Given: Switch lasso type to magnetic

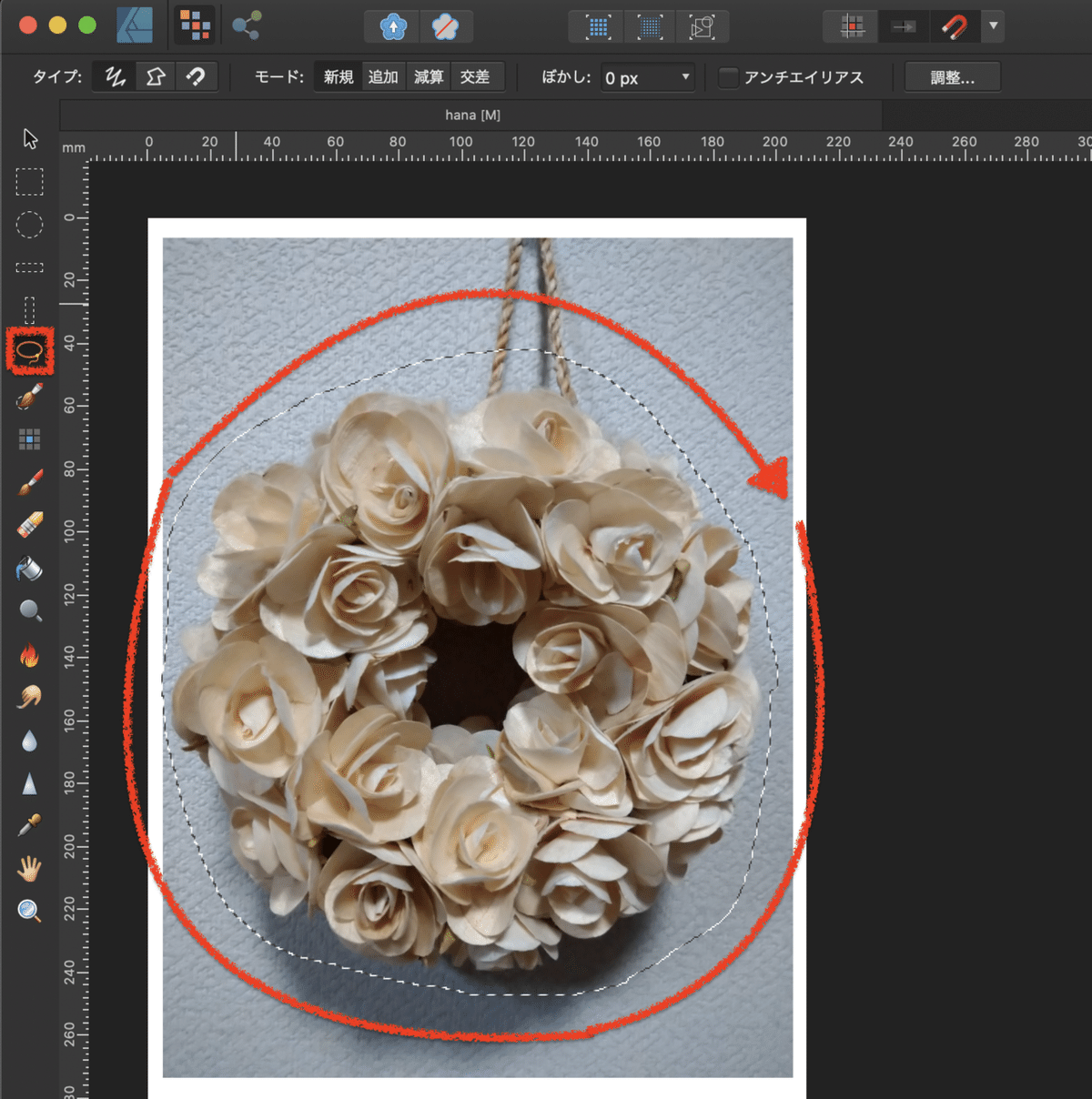Looking at the screenshot, I should click(x=196, y=77).
